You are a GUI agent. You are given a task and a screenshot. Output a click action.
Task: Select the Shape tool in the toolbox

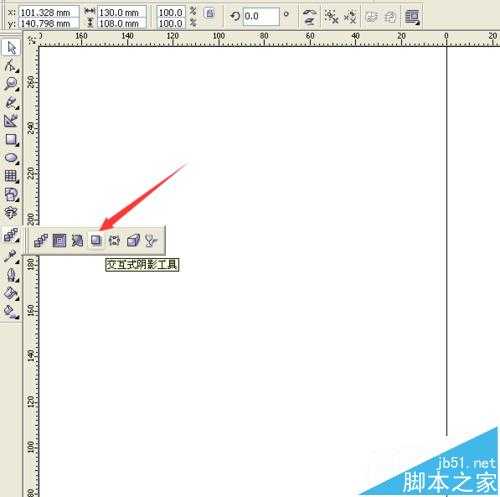point(11,66)
